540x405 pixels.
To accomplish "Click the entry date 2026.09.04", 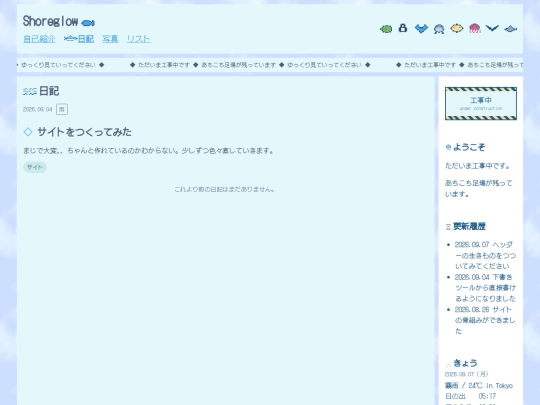I will click(38, 110).
